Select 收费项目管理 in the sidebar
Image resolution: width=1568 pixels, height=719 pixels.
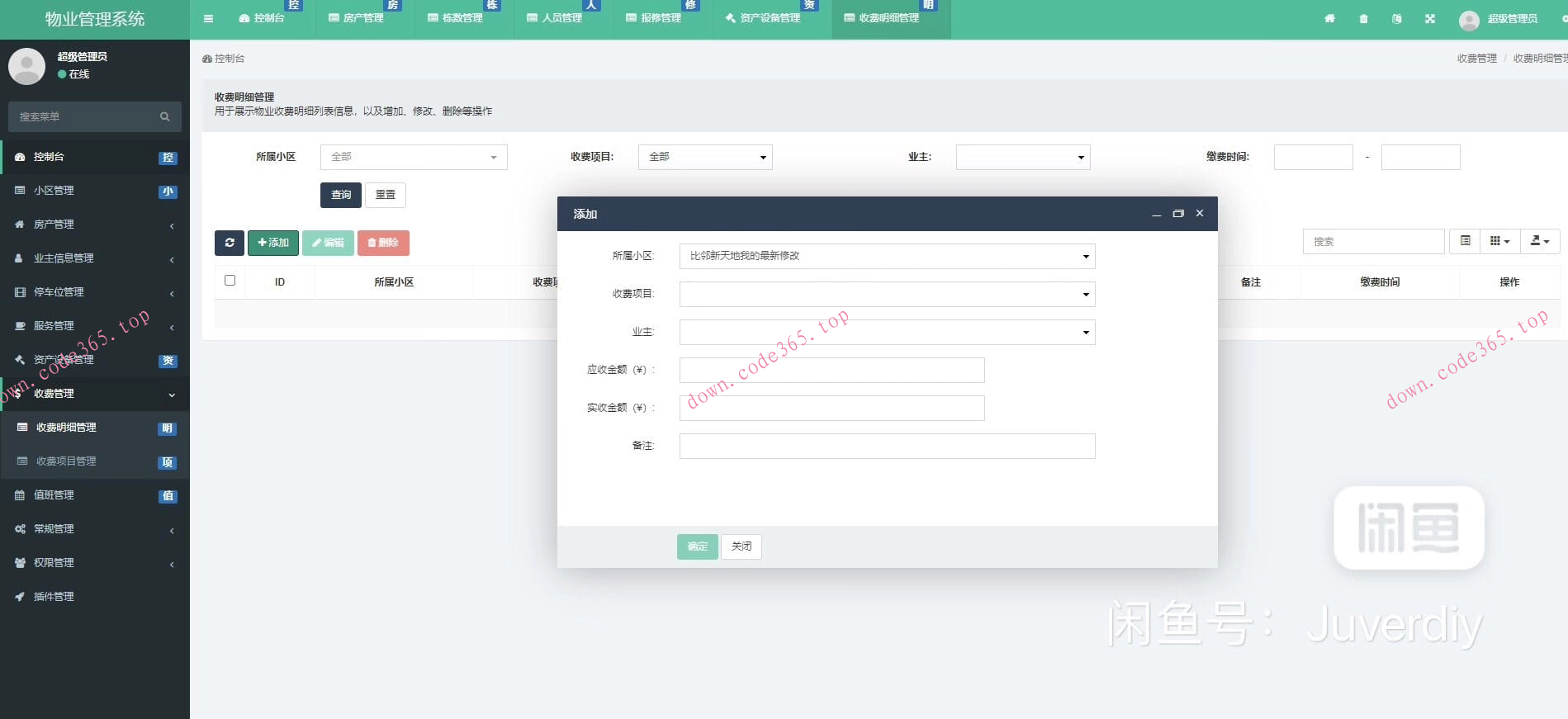point(95,461)
